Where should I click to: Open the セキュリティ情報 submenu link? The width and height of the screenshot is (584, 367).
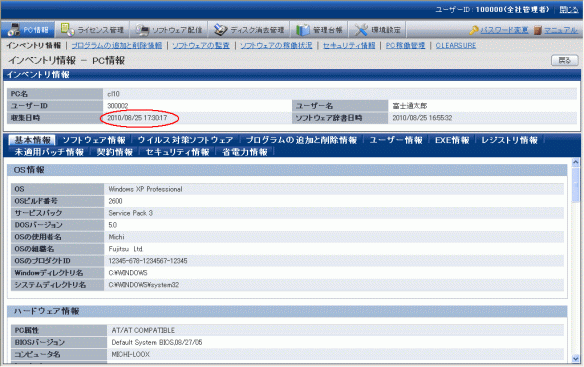349,45
